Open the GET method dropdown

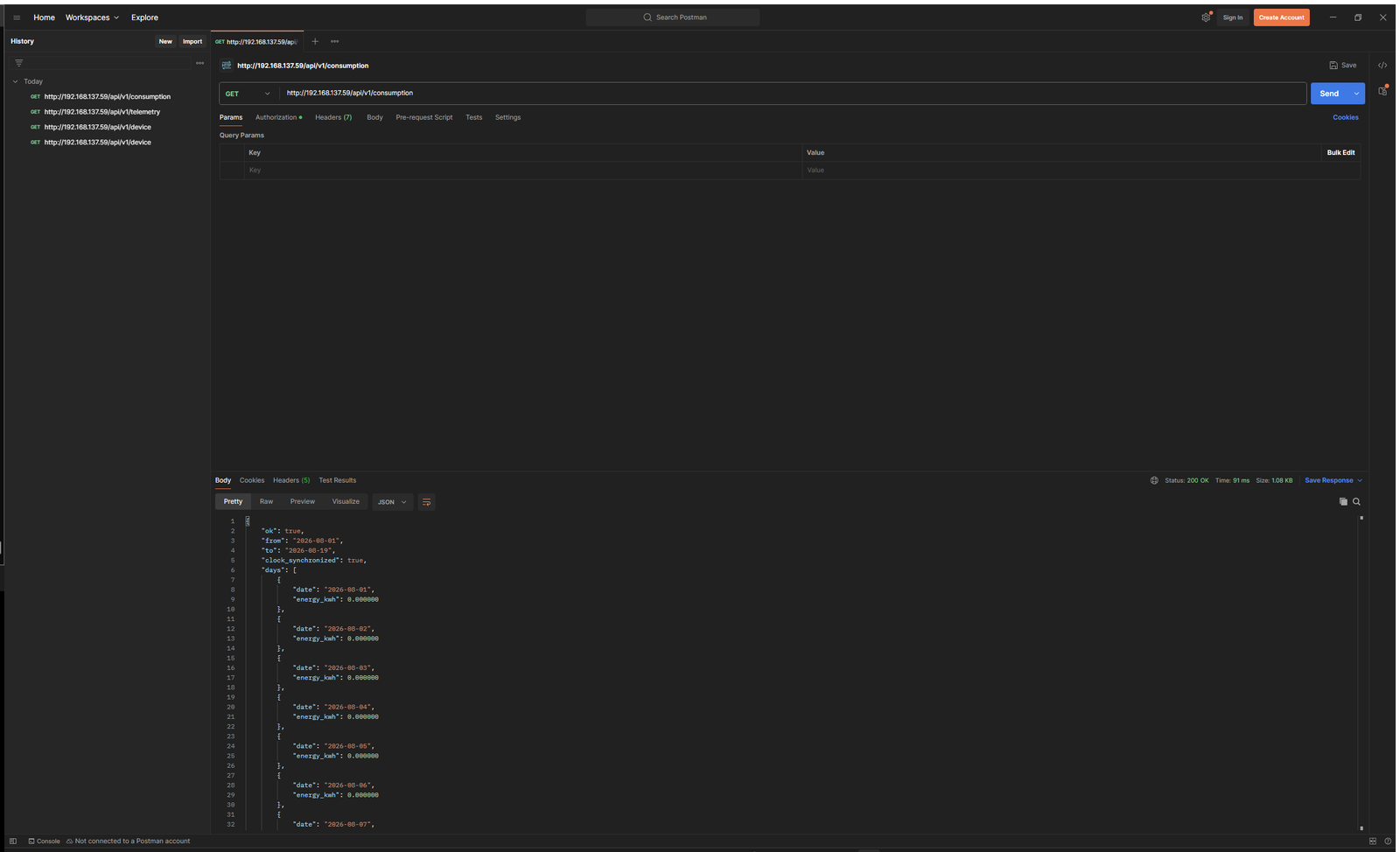pos(248,94)
